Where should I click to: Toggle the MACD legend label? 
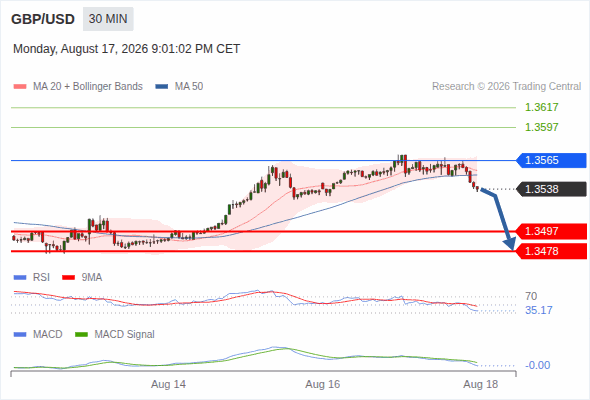click(x=48, y=334)
